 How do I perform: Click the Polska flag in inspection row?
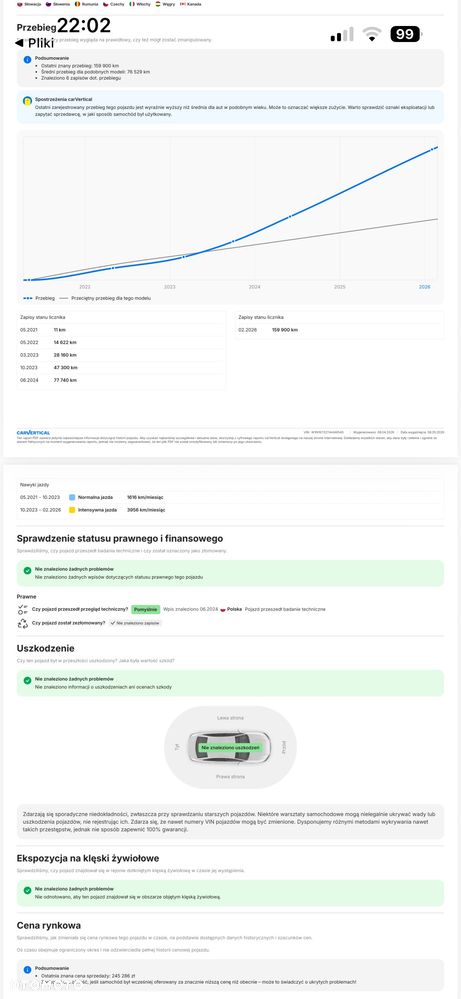coord(223,610)
